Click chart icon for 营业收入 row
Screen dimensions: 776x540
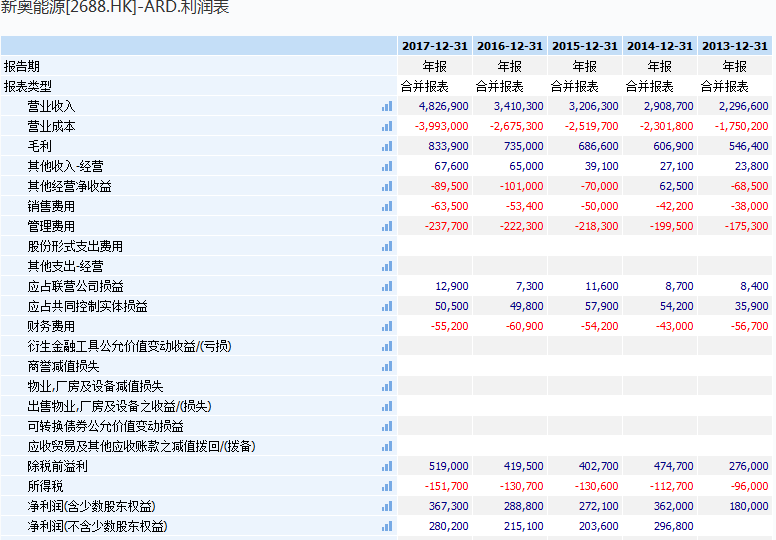point(386,106)
